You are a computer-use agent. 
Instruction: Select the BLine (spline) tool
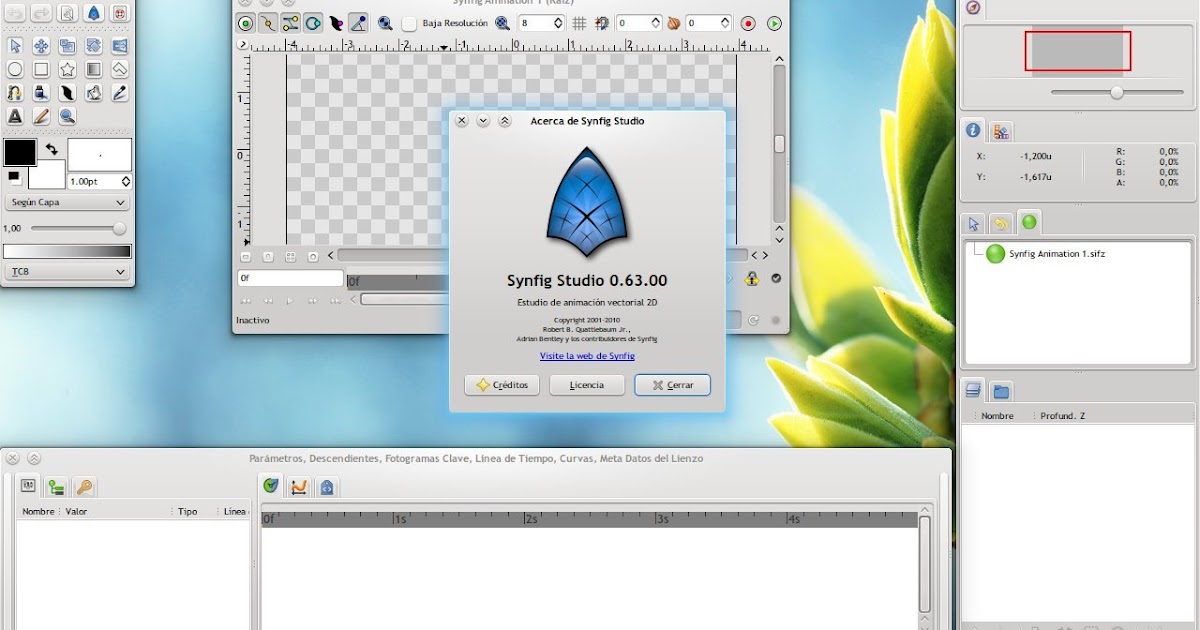click(x=15, y=93)
